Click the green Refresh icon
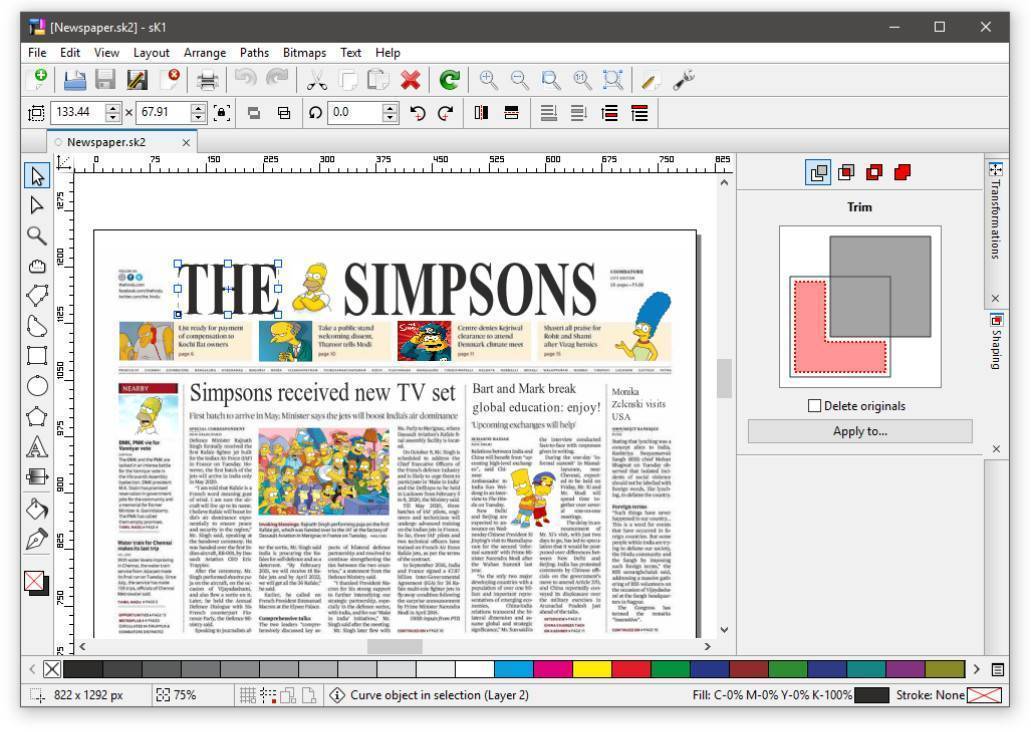This screenshot has width=1031, height=732. click(x=450, y=80)
